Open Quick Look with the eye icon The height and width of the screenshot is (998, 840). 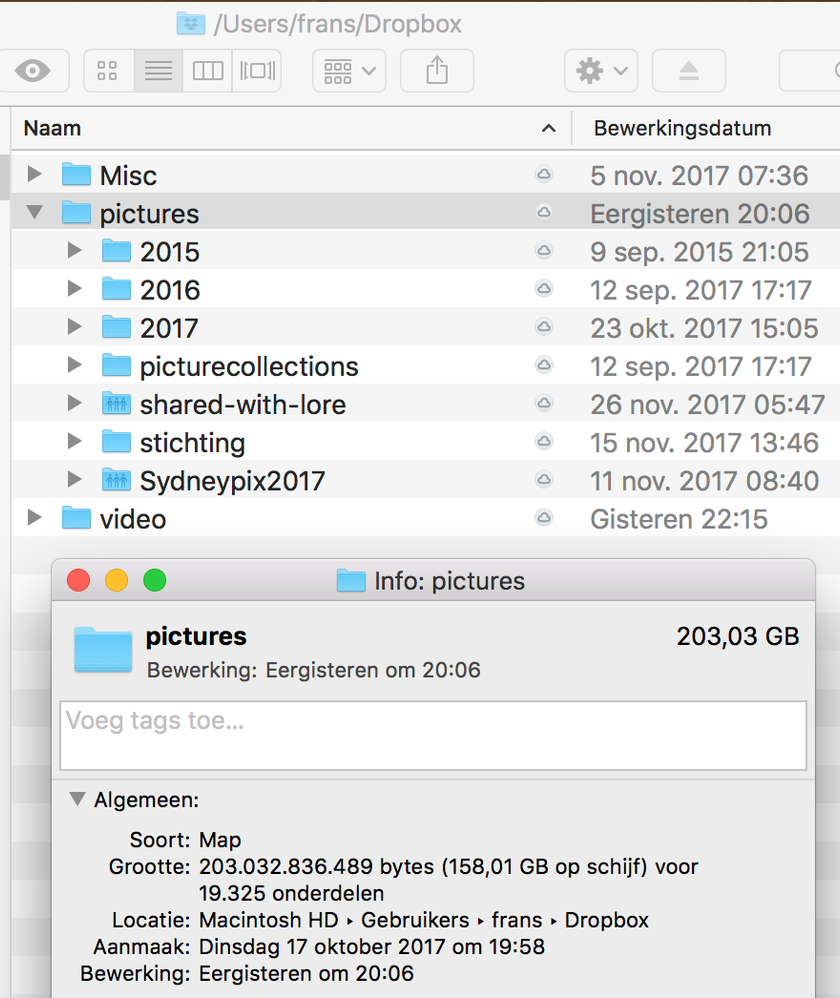click(35, 70)
